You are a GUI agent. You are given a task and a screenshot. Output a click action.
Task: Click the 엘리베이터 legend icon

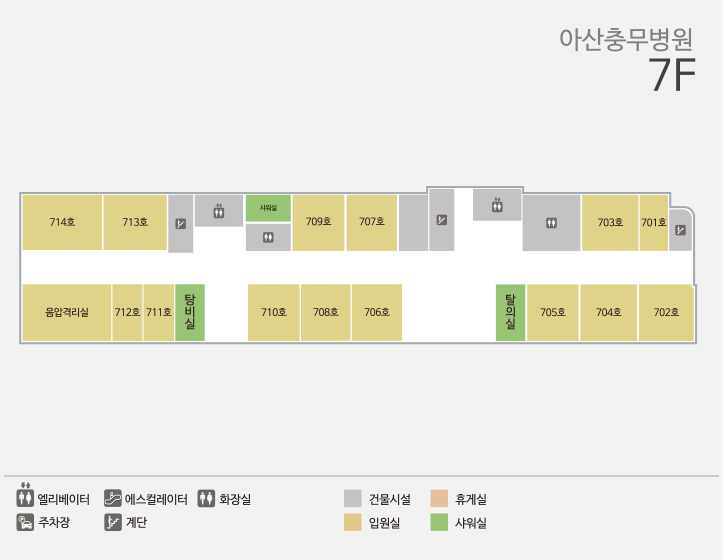(26, 497)
